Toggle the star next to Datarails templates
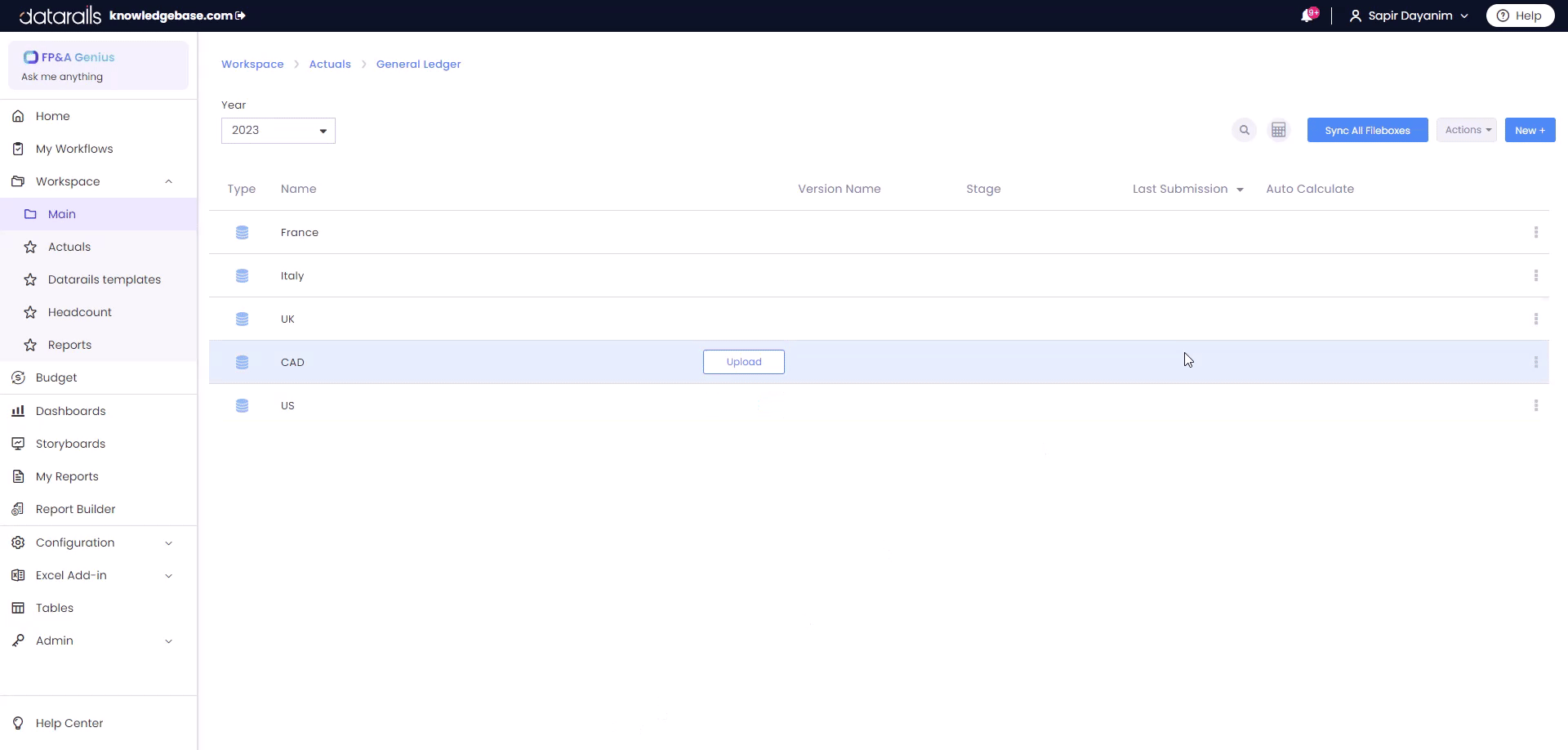Screen dimensions: 1568x750 coord(29,279)
